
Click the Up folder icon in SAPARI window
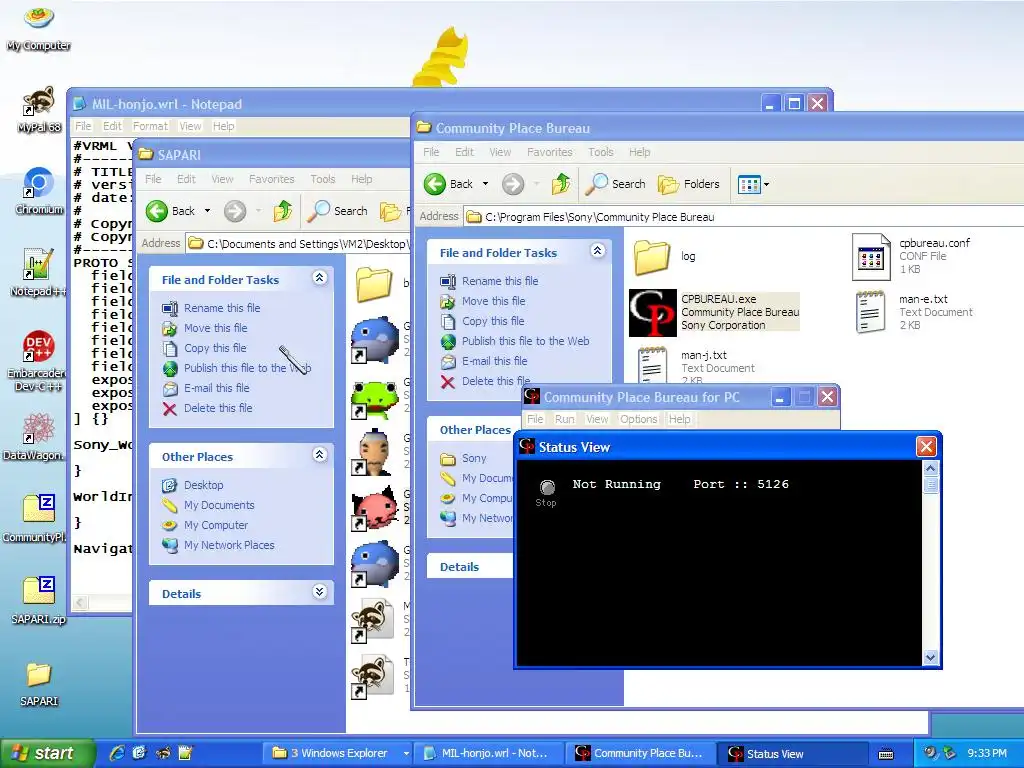(x=283, y=211)
